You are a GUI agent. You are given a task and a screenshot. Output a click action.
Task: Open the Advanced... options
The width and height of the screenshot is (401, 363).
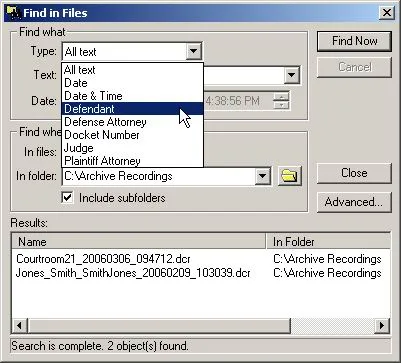[x=354, y=202]
